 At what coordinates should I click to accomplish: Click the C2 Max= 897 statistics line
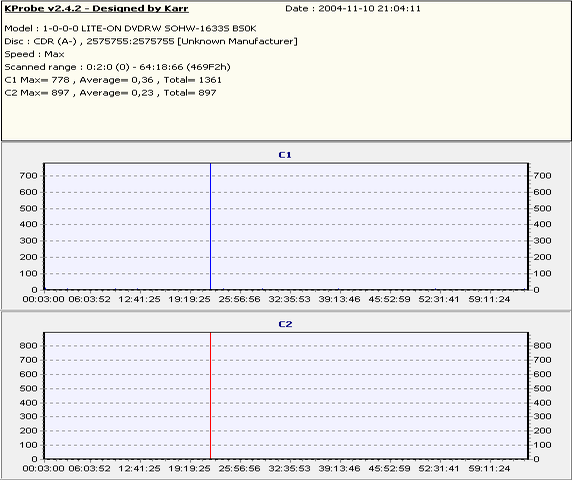pyautogui.click(x=110, y=93)
